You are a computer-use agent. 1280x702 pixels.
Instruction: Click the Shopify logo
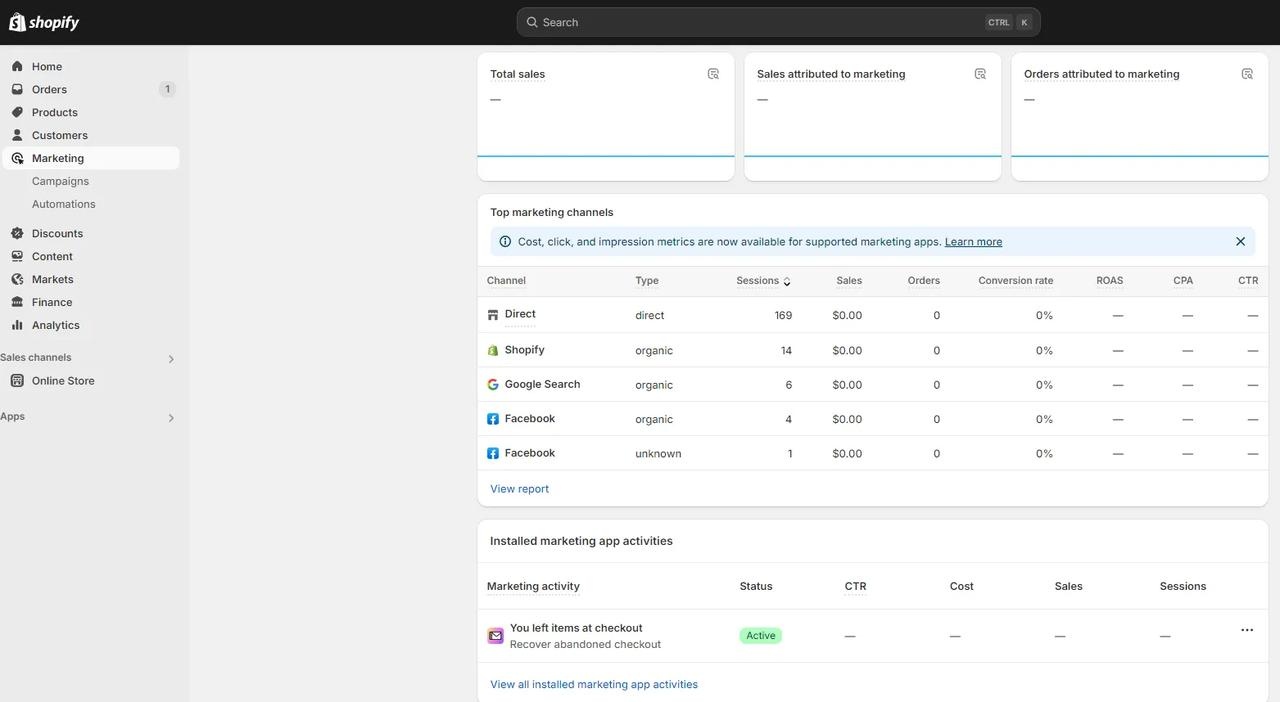pyautogui.click(x=44, y=22)
